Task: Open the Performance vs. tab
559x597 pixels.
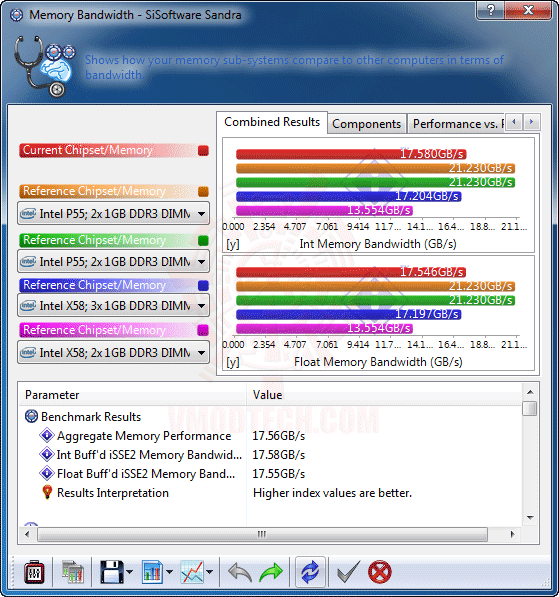Action: (x=456, y=124)
